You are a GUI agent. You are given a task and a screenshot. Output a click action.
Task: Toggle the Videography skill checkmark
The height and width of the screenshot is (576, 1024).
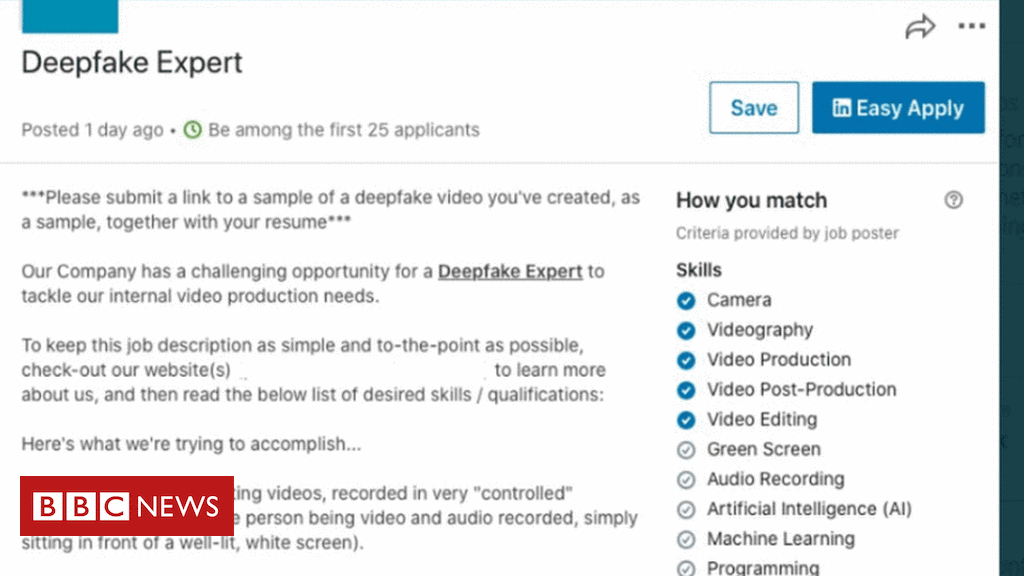coord(686,330)
